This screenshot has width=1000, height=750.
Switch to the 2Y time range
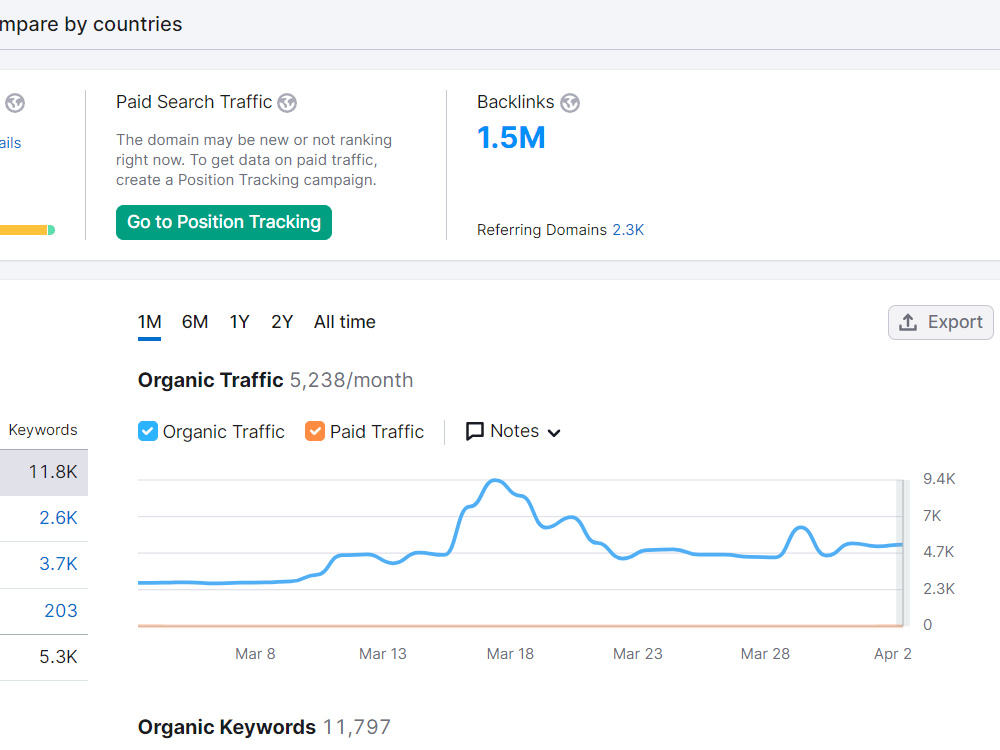click(282, 322)
